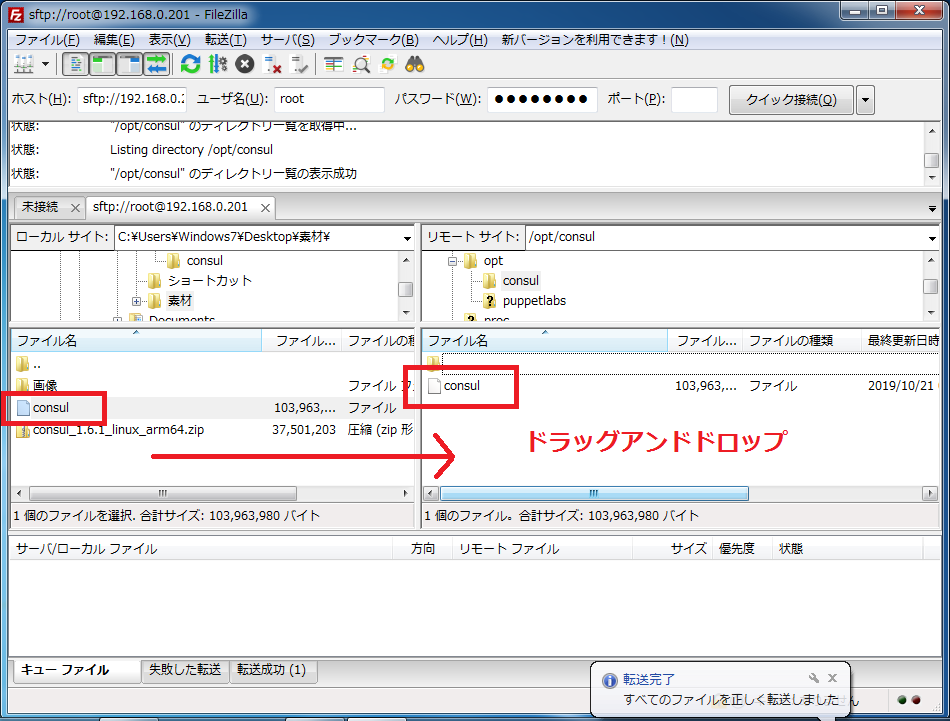Viewport: 950px width, 721px height.
Task: Click the process transfer queue icon
Action: pyautogui.click(x=218, y=64)
